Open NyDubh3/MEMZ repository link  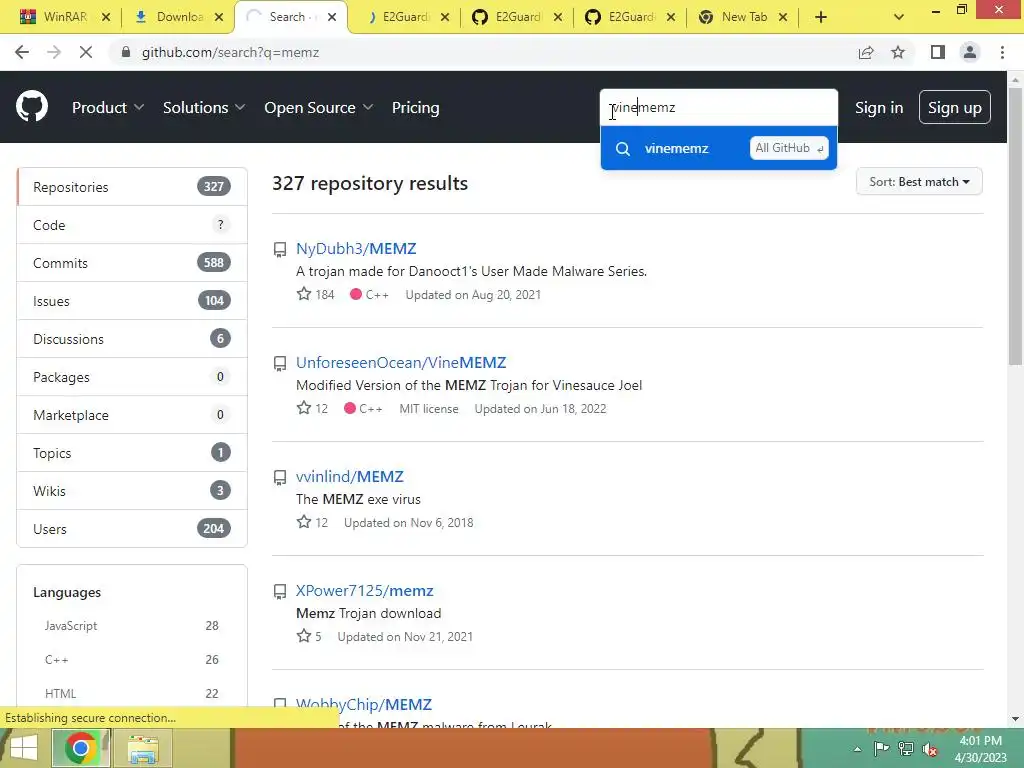[x=356, y=249]
